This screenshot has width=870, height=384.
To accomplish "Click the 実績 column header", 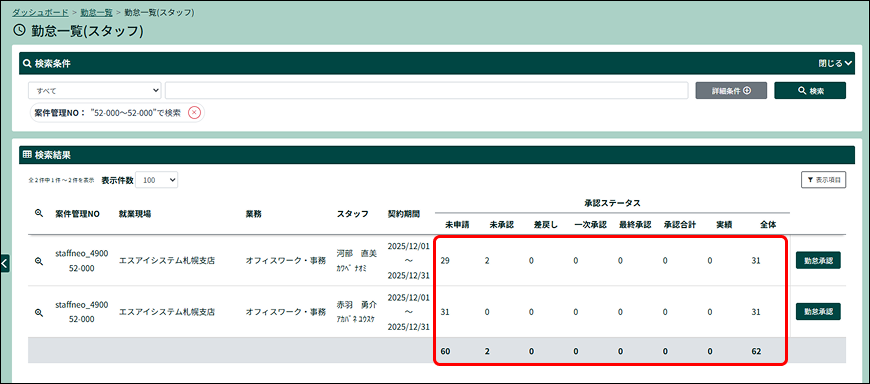I will (x=724, y=225).
